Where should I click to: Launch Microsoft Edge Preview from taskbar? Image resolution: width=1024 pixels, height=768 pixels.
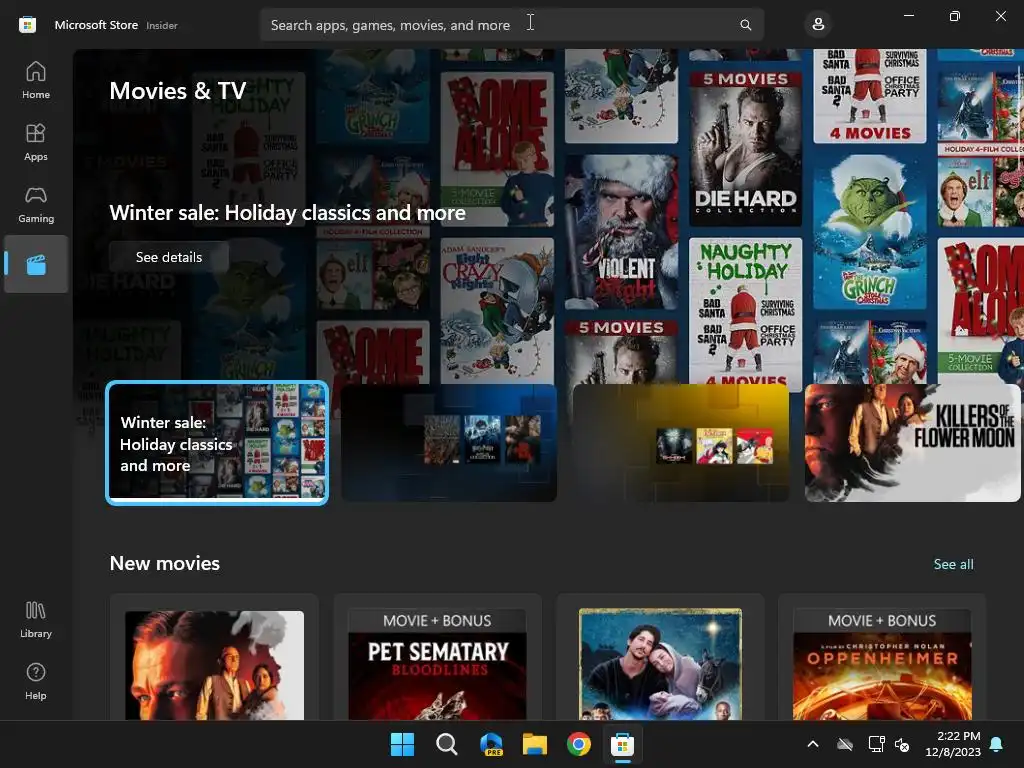491,744
